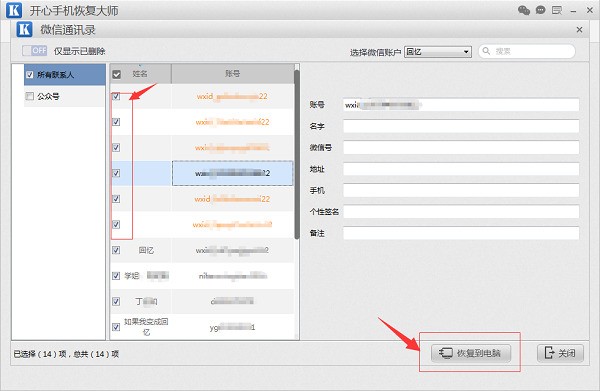Uncheck the 所有联系人 checkbox

click(x=29, y=75)
